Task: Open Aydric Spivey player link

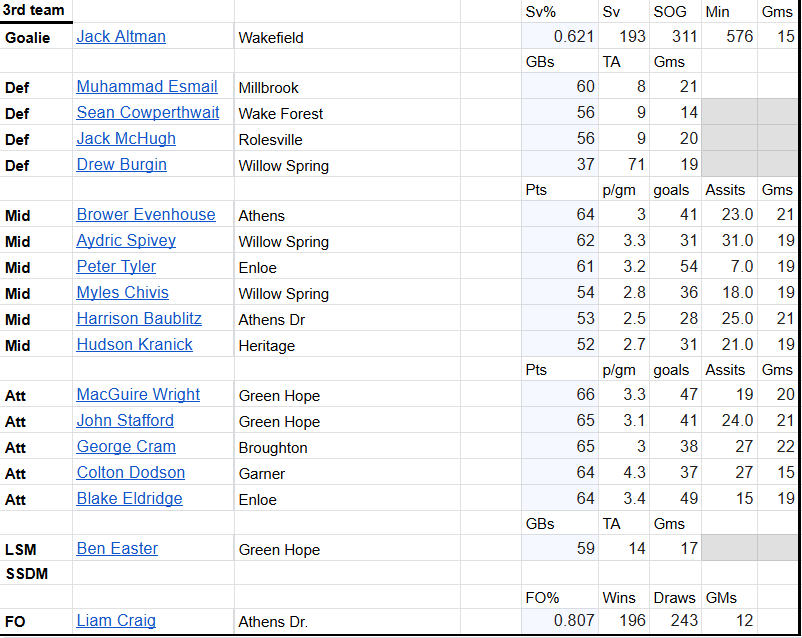Action: (126, 241)
